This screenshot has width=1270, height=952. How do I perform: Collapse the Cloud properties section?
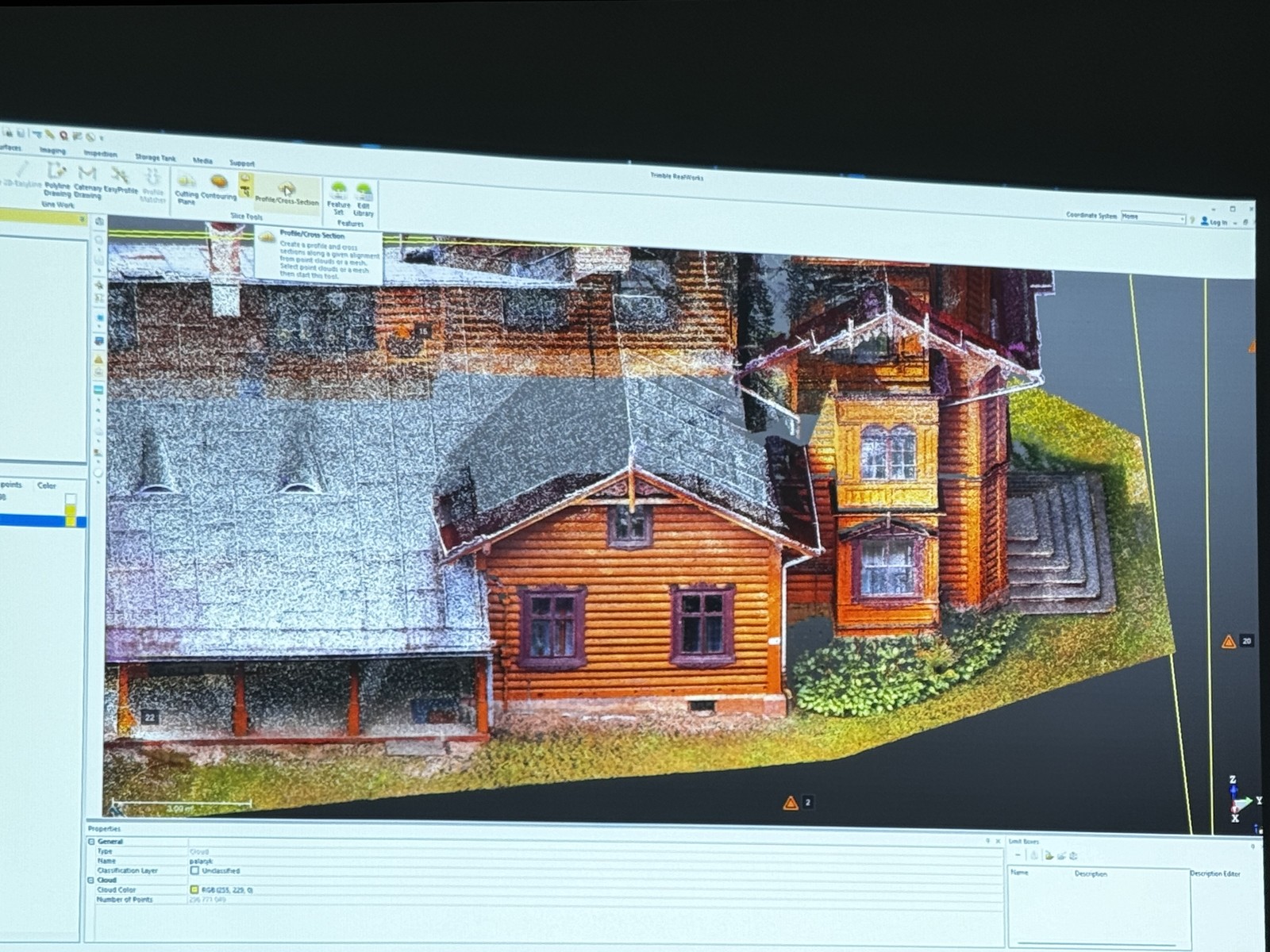91,880
